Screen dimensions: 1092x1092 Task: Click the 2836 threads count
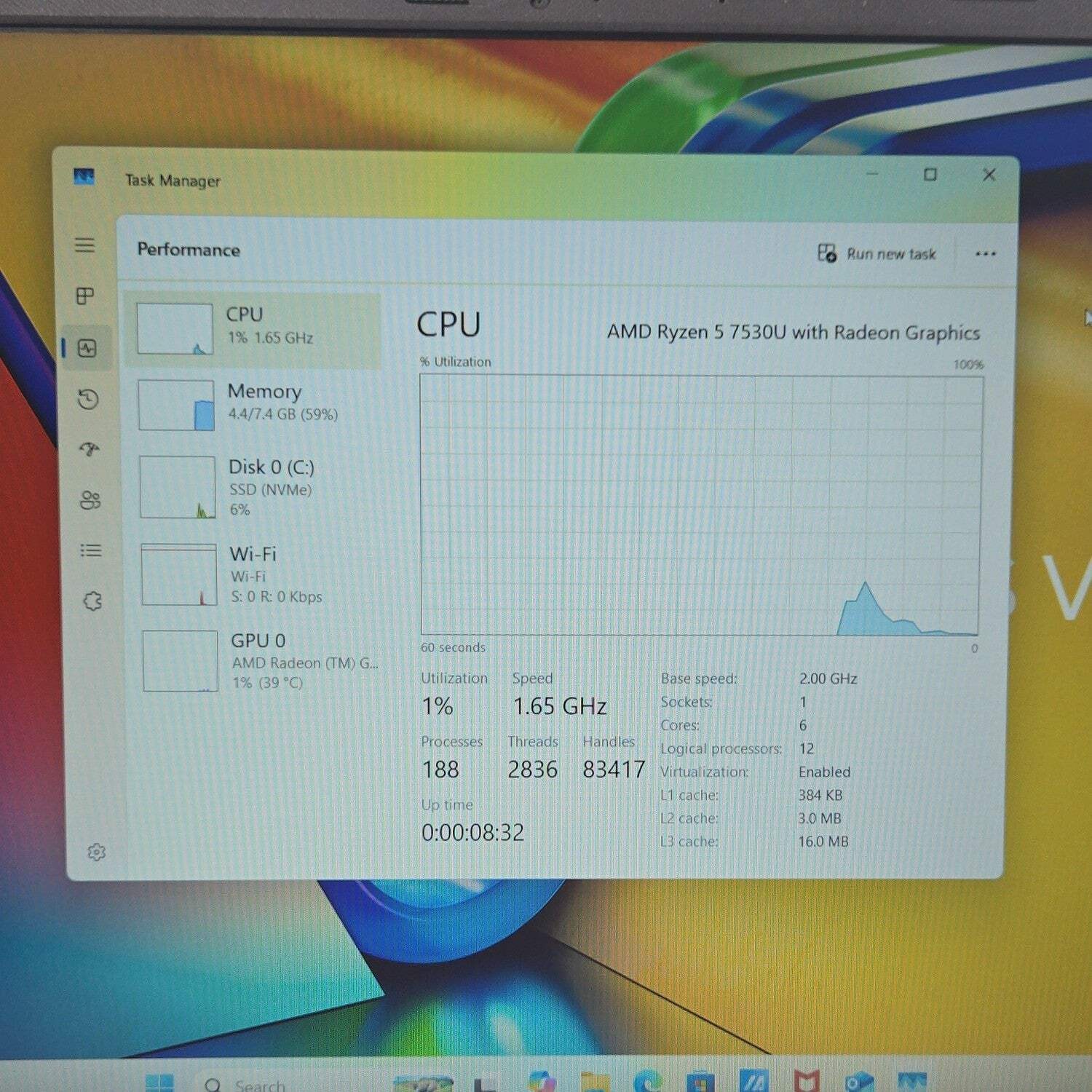point(533,769)
